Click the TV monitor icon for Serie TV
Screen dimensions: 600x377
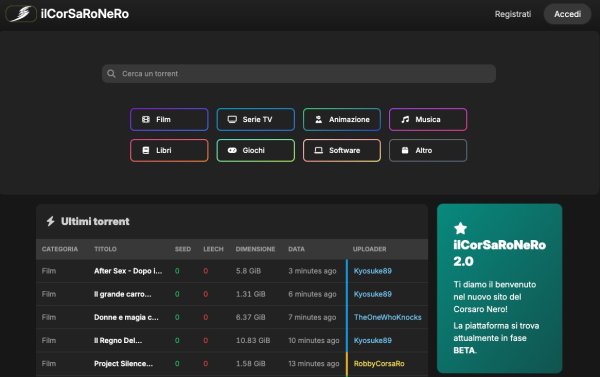232,119
